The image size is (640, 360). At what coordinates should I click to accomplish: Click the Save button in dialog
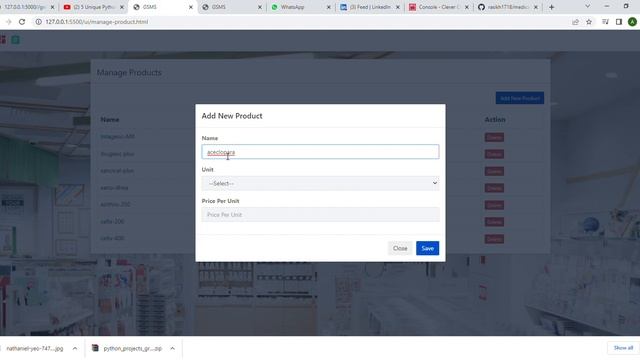(427, 248)
